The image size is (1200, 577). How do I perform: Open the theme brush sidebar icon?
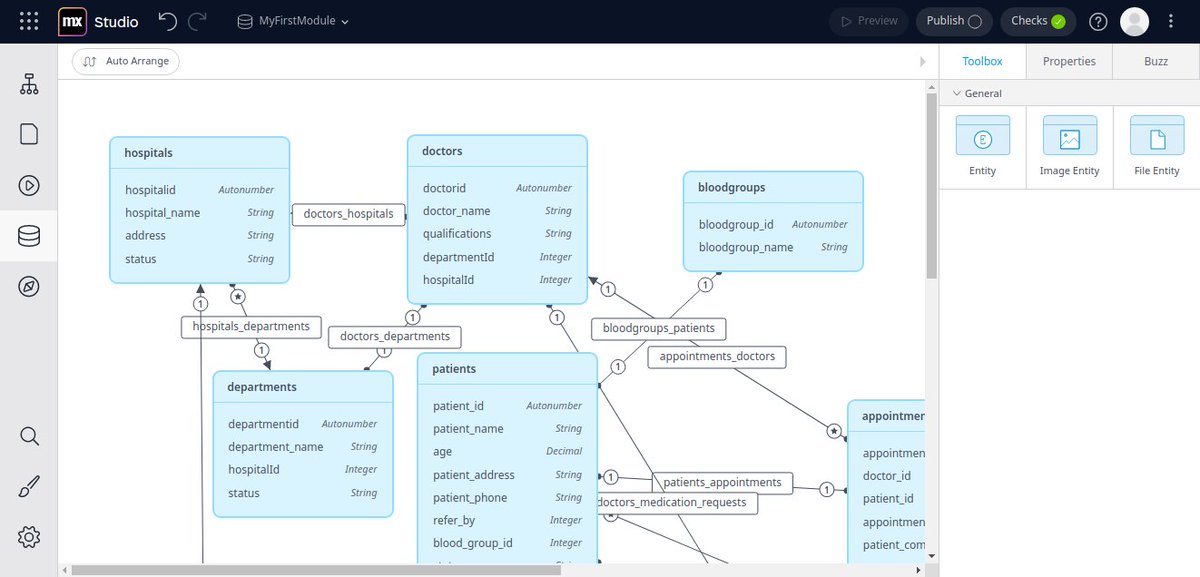tap(29, 487)
